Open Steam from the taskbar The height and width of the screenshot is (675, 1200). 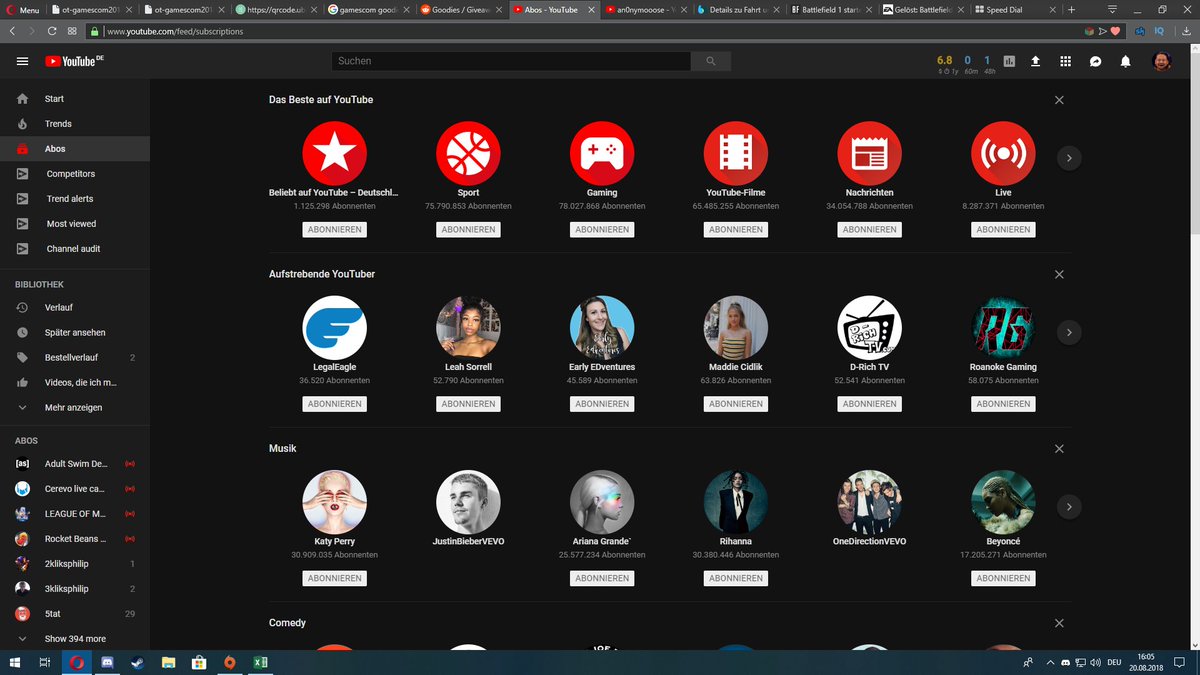pyautogui.click(x=137, y=663)
